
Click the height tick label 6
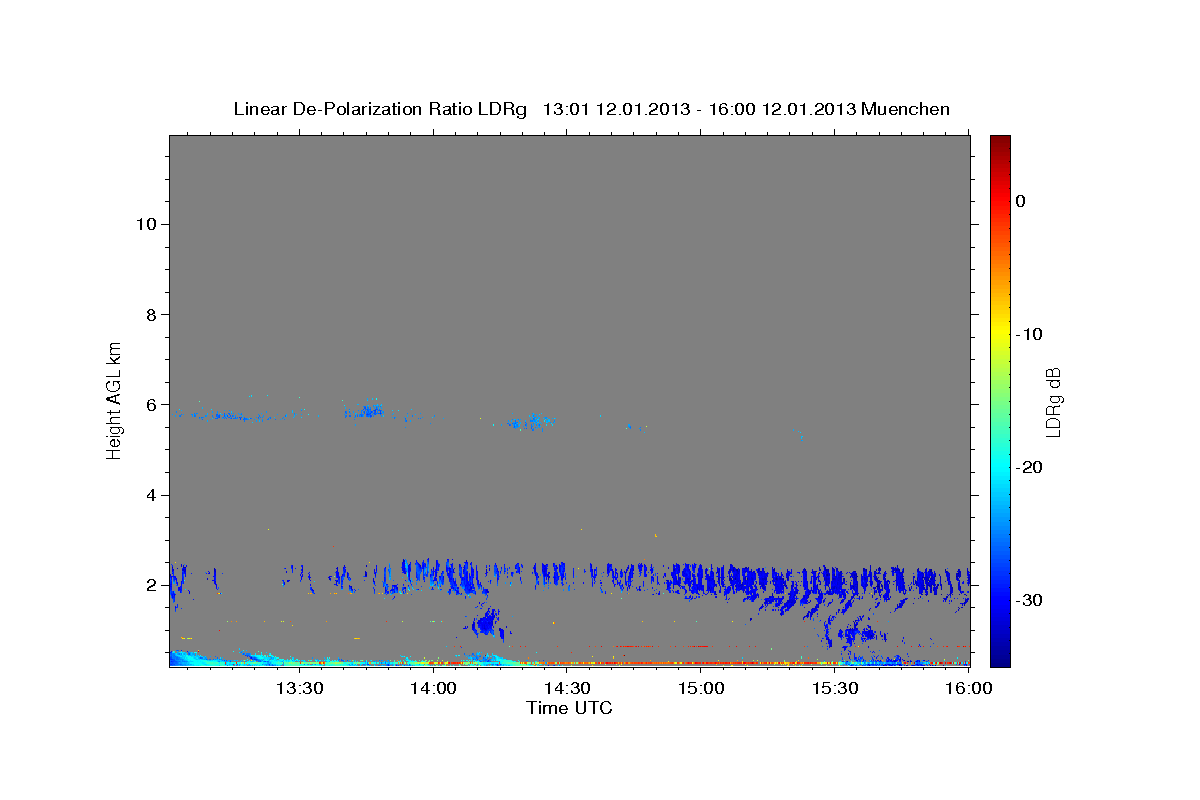pos(149,405)
